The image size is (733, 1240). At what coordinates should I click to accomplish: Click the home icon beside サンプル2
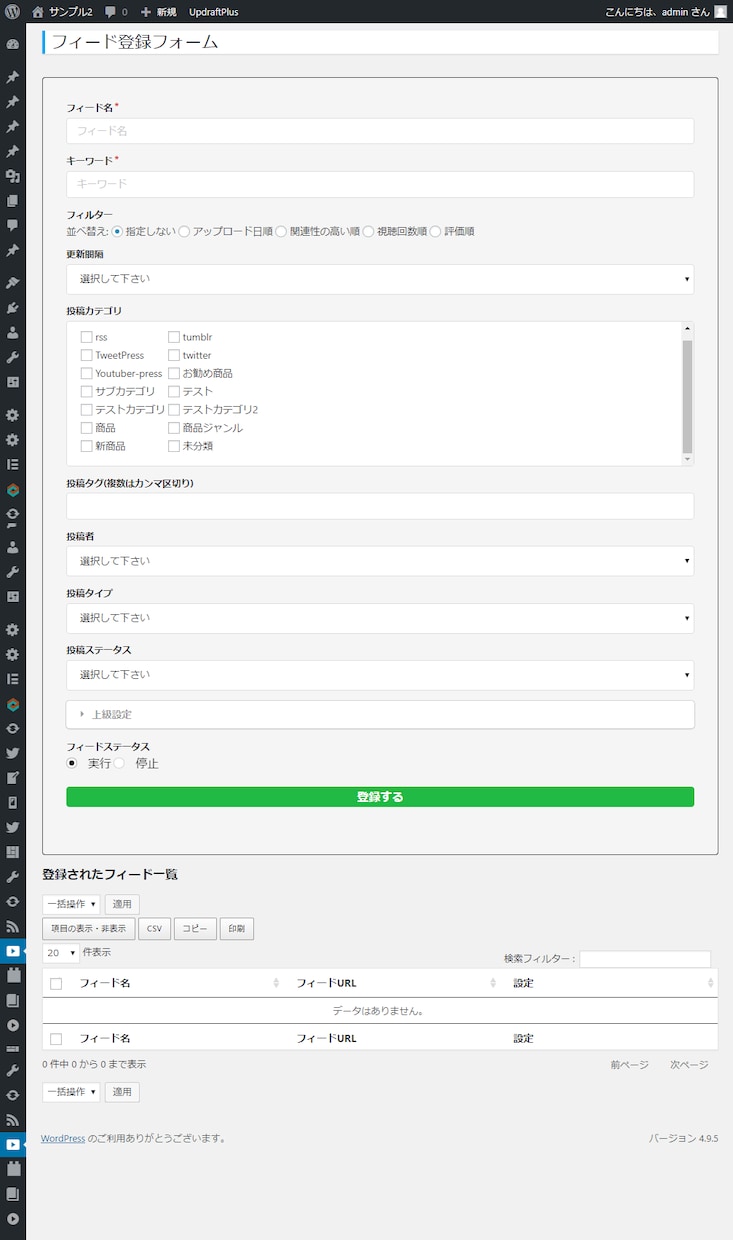click(38, 12)
